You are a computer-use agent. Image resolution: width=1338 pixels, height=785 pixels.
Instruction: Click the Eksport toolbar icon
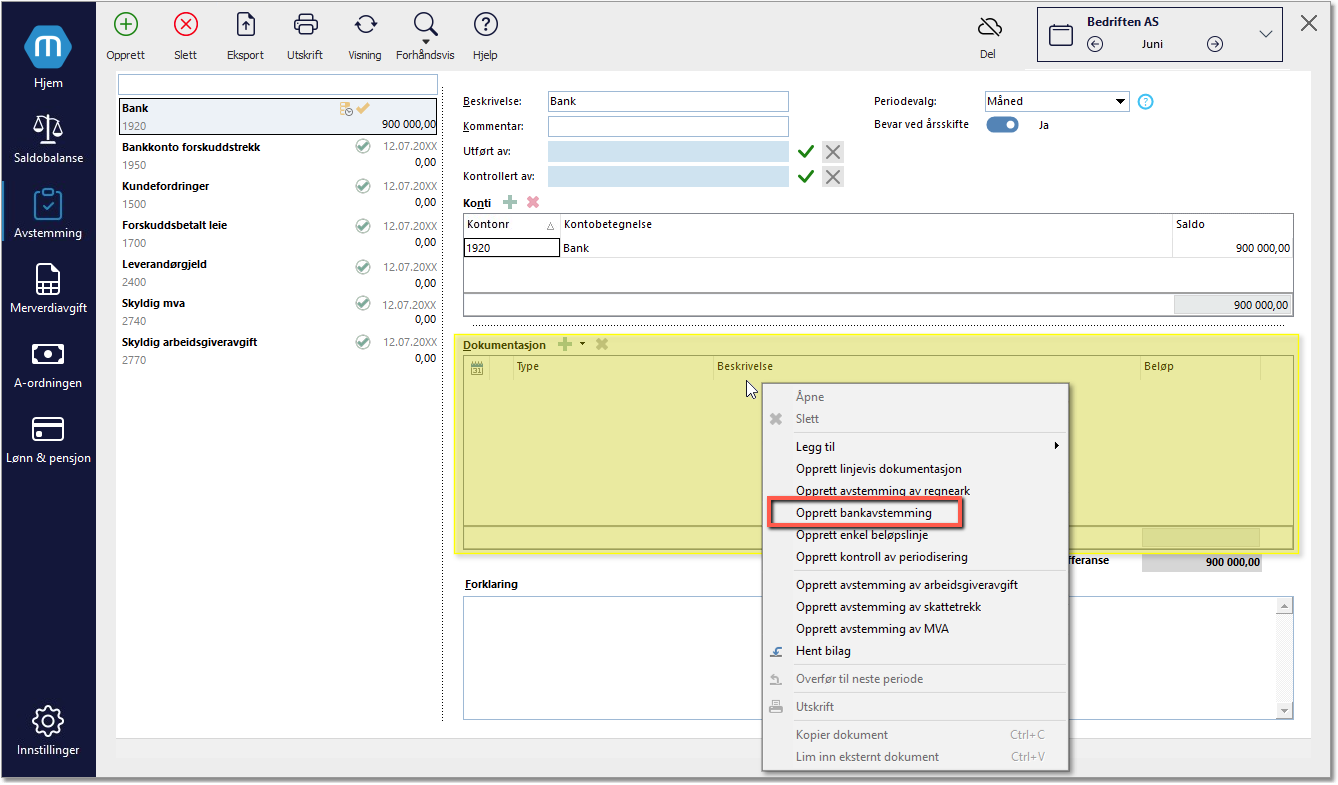pos(245,25)
